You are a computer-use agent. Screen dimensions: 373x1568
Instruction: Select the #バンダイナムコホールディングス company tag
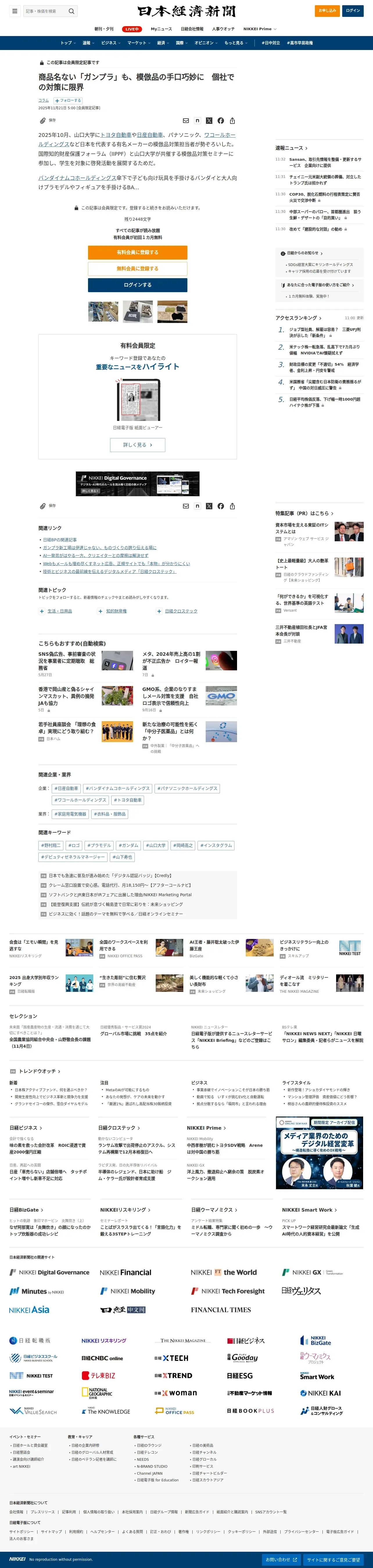pos(117,788)
